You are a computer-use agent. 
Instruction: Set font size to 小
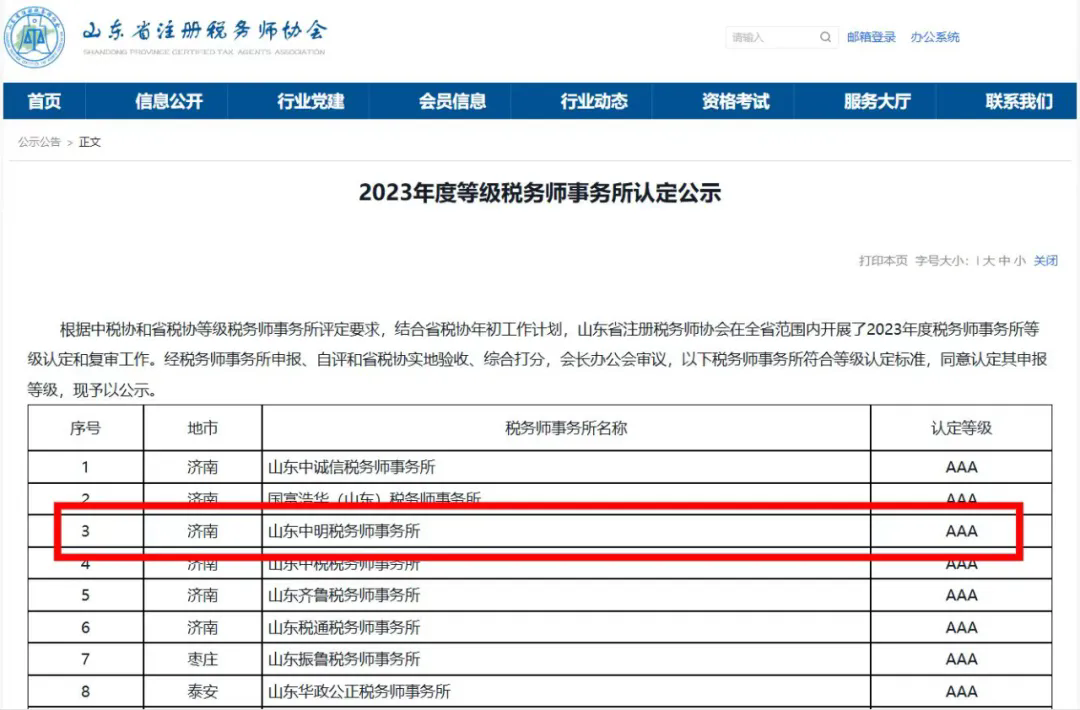tap(1020, 260)
